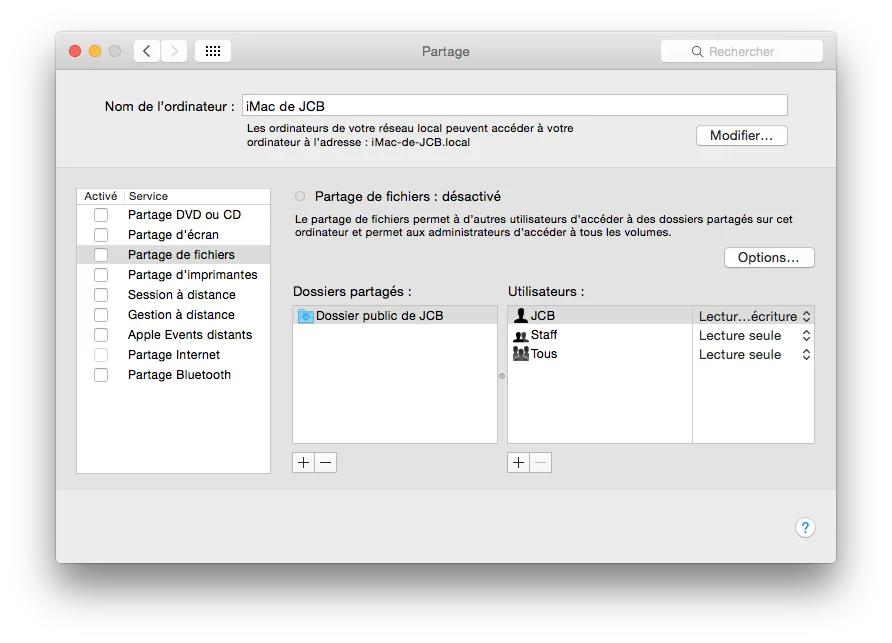This screenshot has width=892, height=643.
Task: Click the Tous everyone group icon
Action: 521,354
